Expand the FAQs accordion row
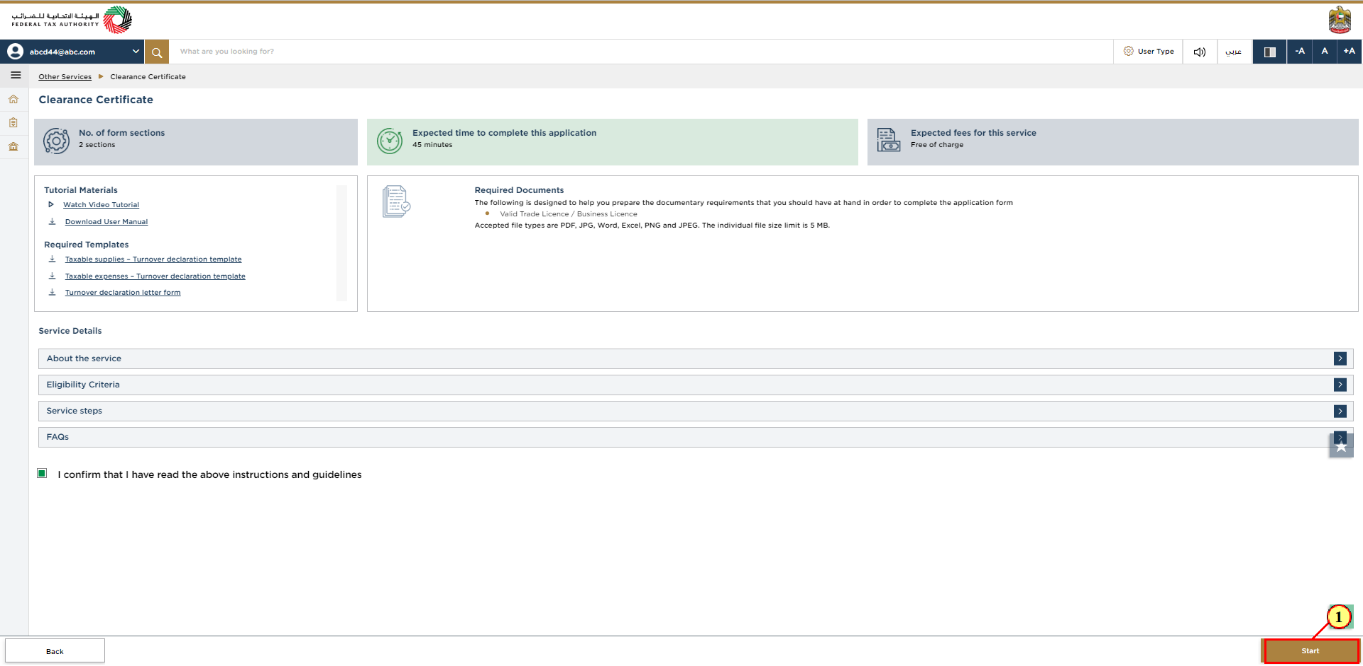Viewport: 1363px width, 666px height. [695, 437]
